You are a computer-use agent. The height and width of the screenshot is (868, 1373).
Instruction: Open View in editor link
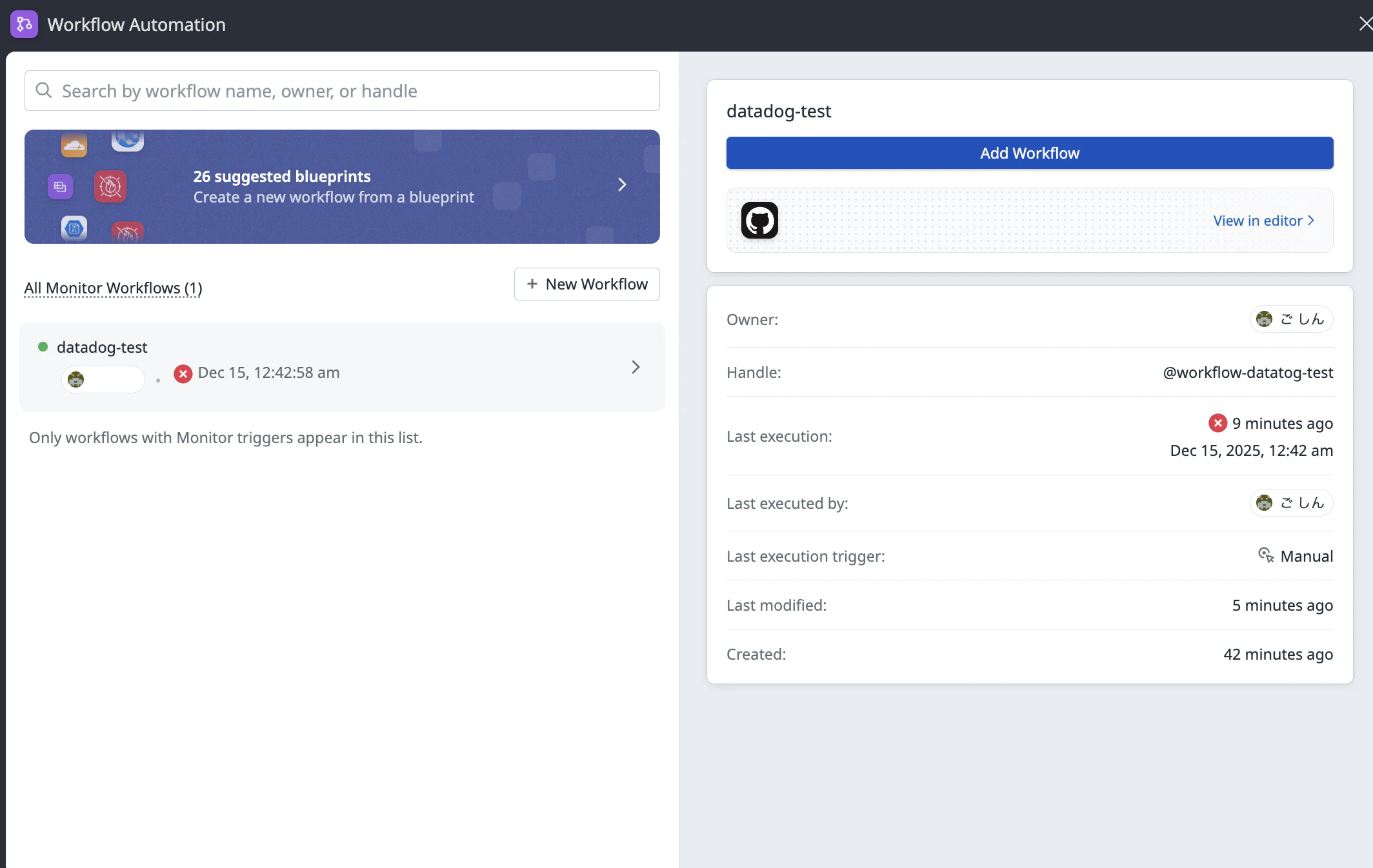pos(1263,221)
